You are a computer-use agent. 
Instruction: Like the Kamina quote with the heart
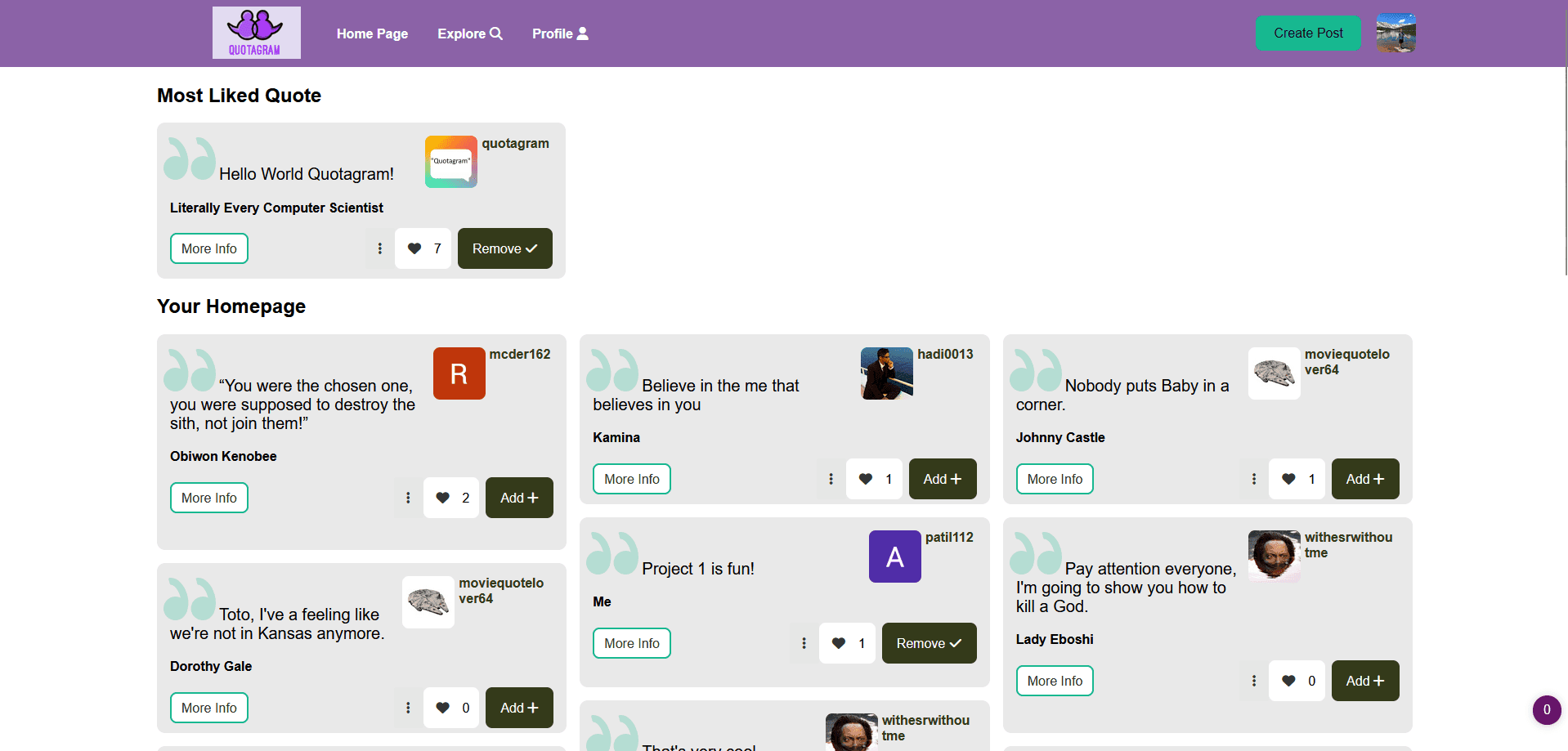pos(866,479)
